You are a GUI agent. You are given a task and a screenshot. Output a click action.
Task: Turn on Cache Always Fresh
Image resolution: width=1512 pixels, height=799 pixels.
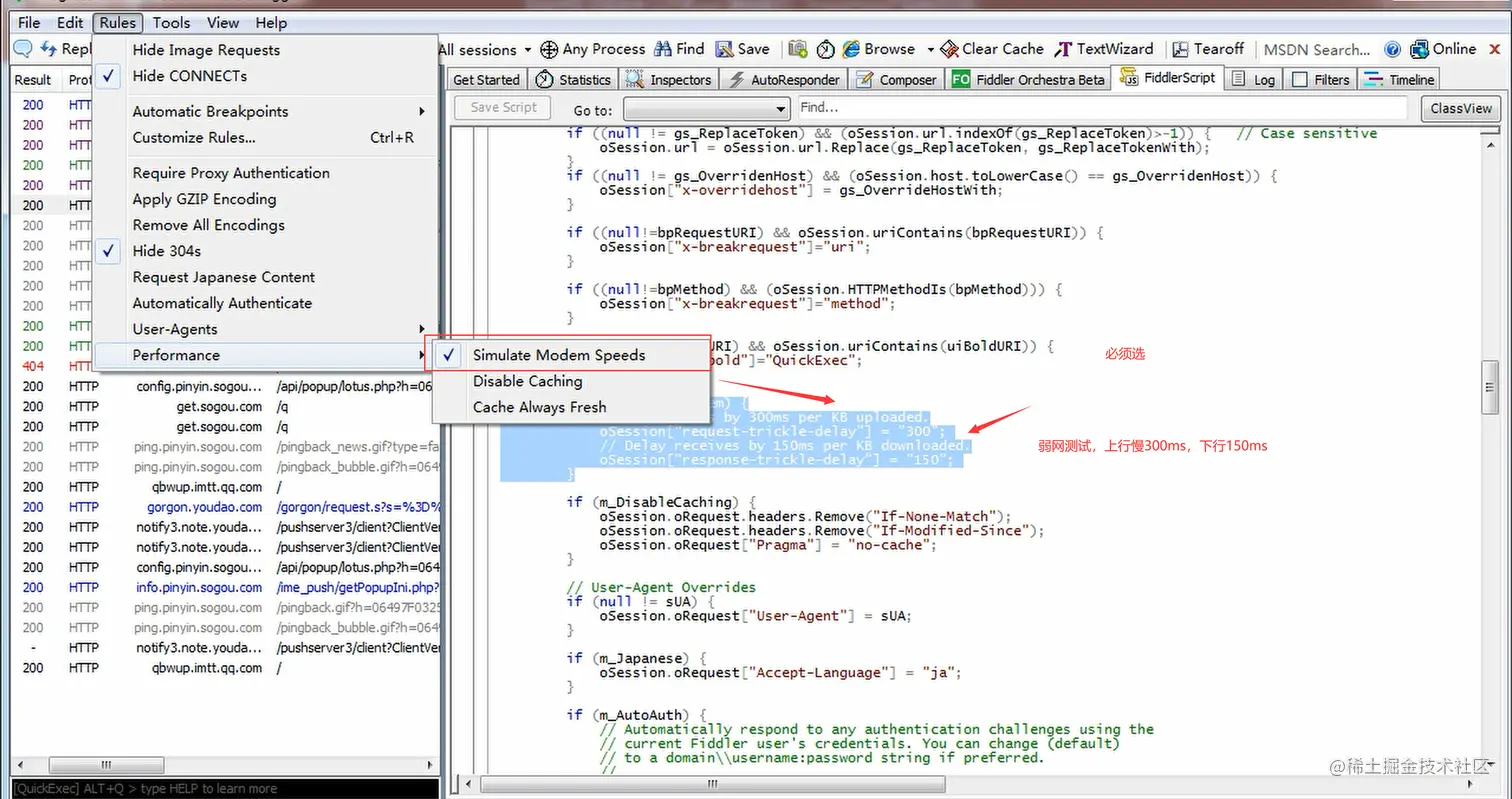570,407
